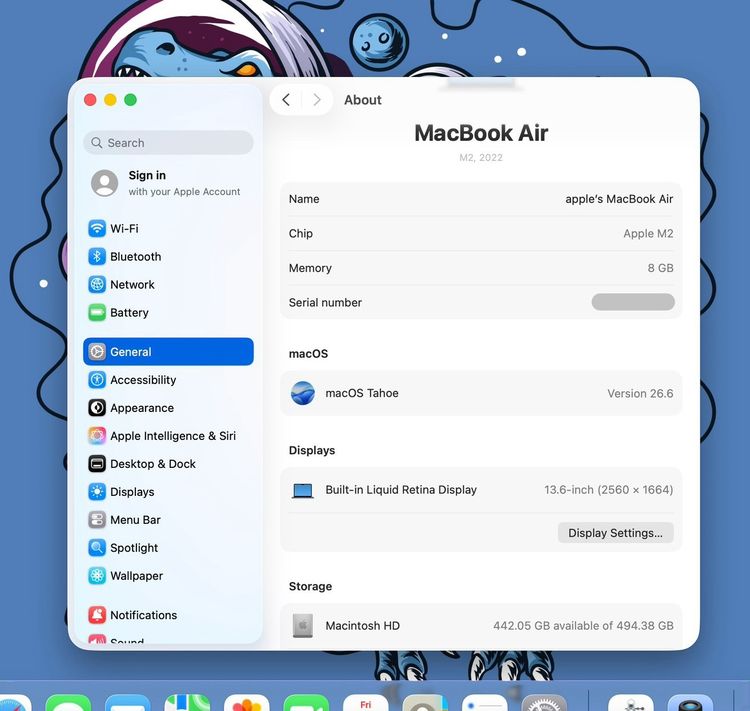Click the macOS Tahoe logo icon
Screen dimensions: 750x711
click(x=303, y=393)
